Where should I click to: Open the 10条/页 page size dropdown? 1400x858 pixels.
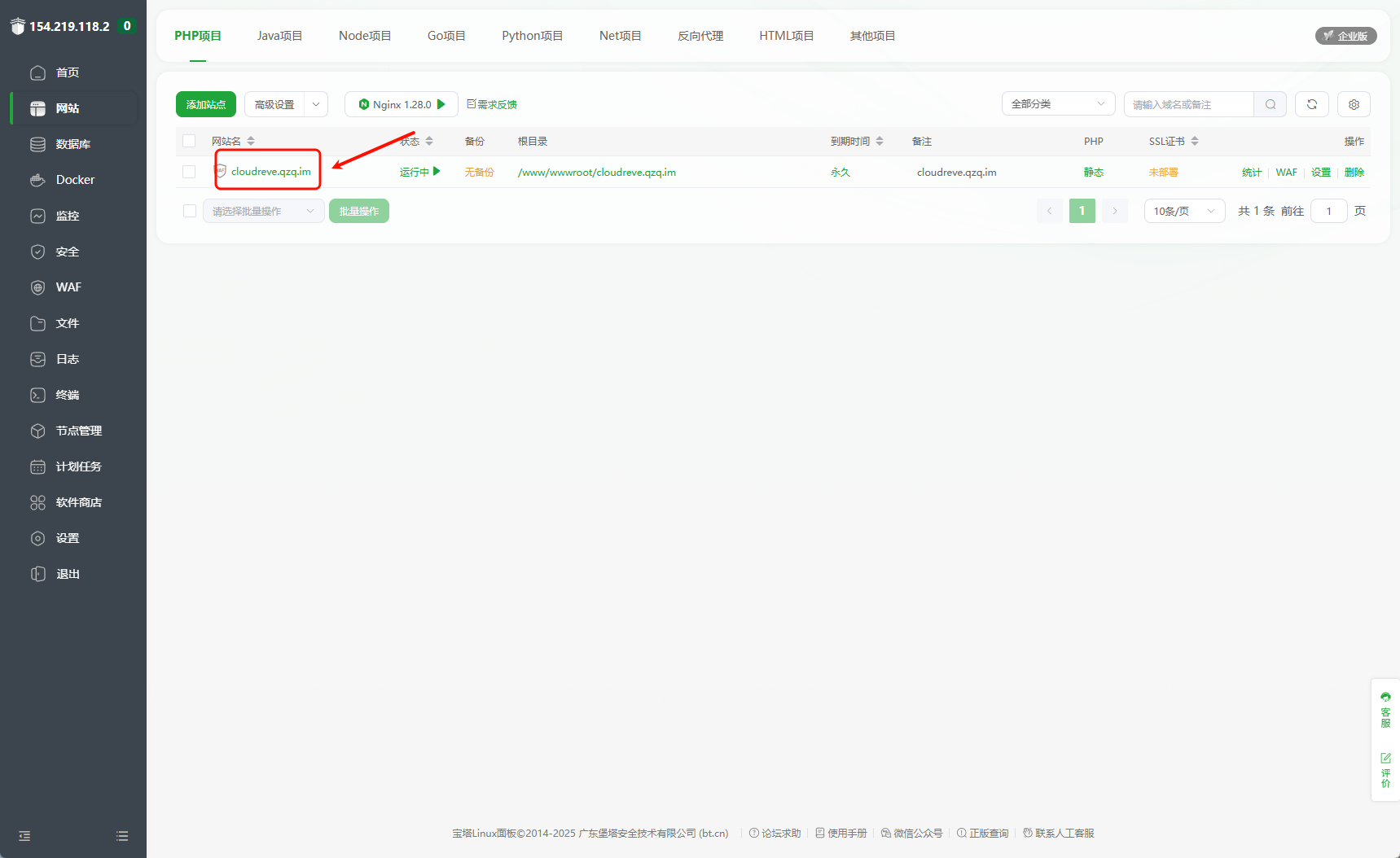point(1183,211)
